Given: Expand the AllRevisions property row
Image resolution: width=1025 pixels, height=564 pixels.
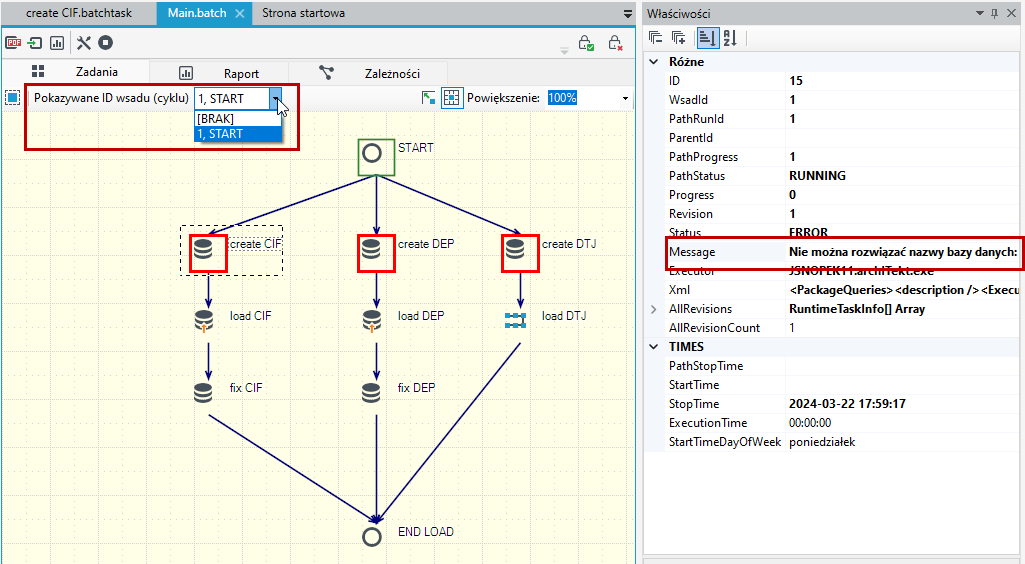Looking at the screenshot, I should (x=654, y=309).
